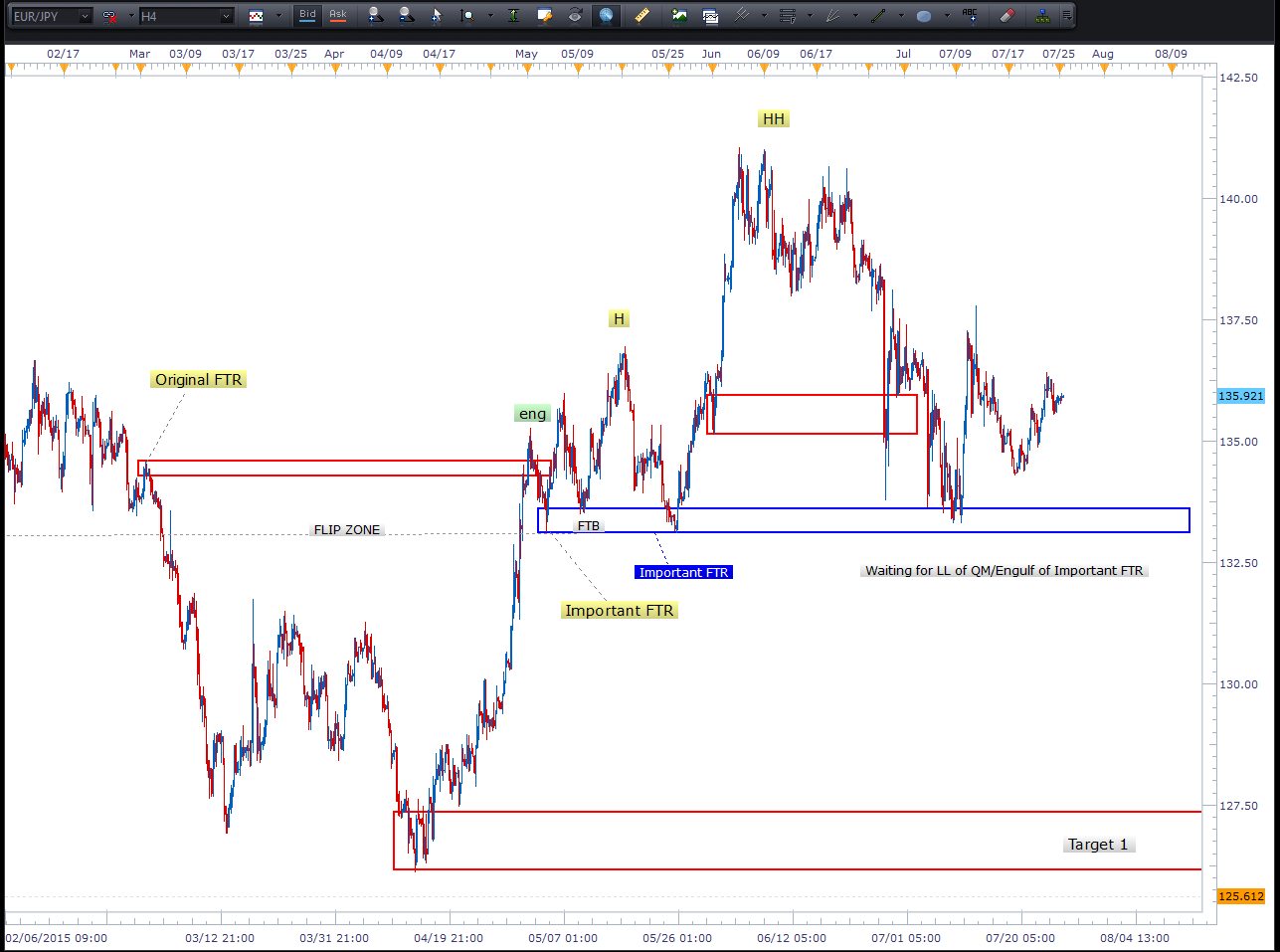Click the 'Target 1' chart label

[x=1098, y=845]
